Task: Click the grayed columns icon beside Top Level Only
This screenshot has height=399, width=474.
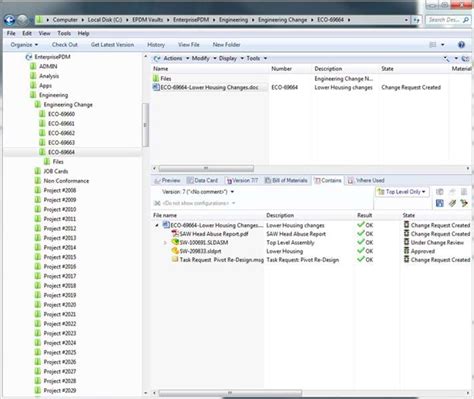Action: pos(440,192)
